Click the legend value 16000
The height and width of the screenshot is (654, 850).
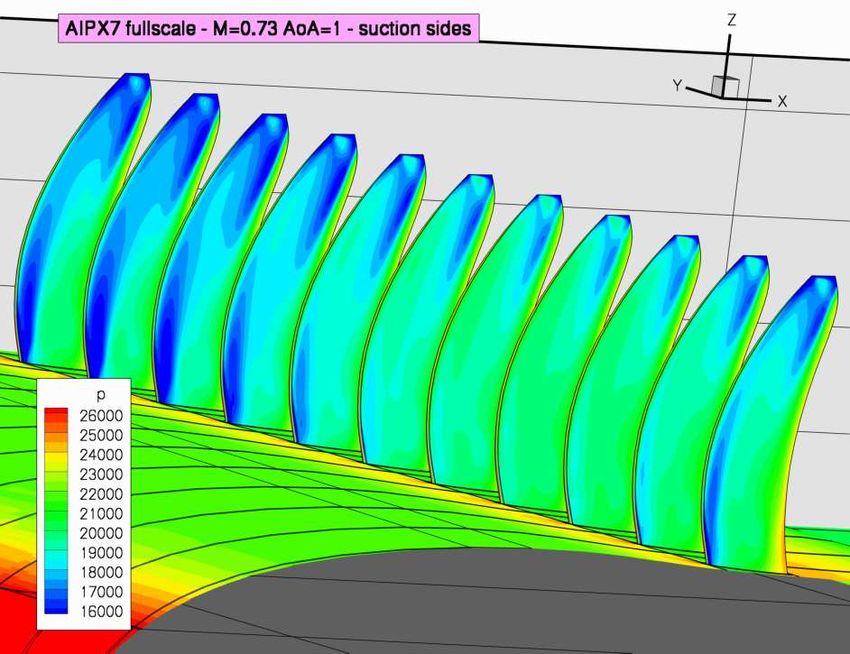coord(101,611)
